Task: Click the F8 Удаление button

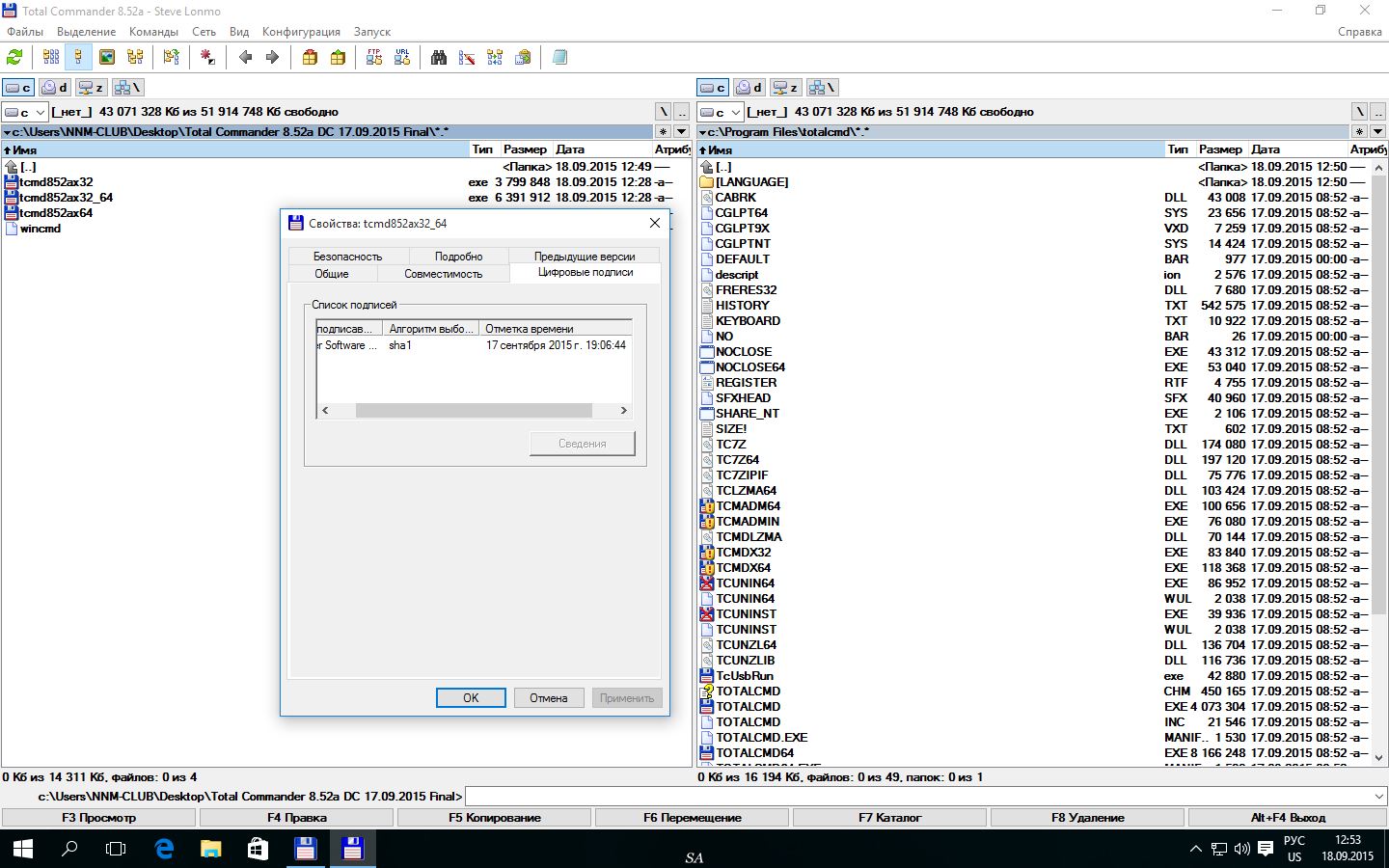Action: coord(1087,818)
